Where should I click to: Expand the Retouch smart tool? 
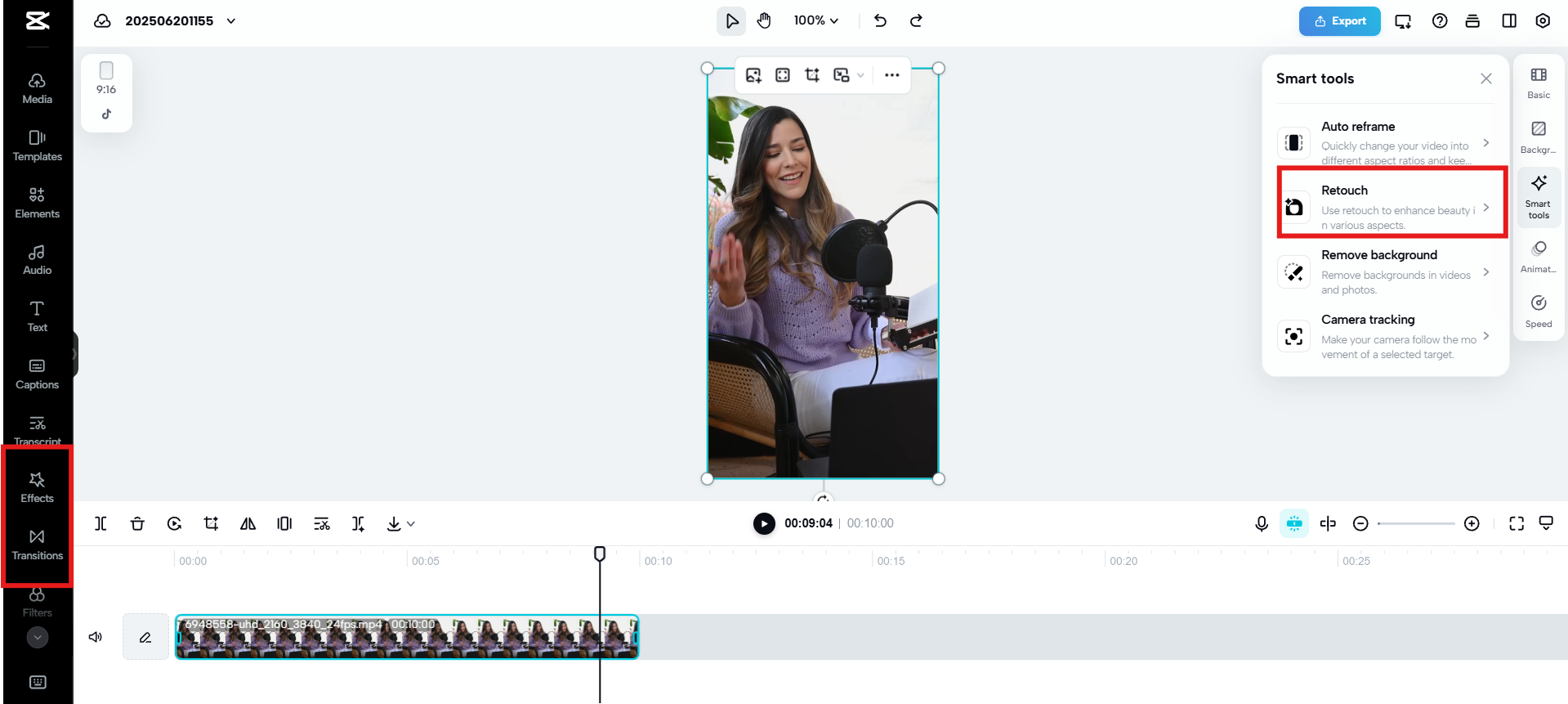1386,207
